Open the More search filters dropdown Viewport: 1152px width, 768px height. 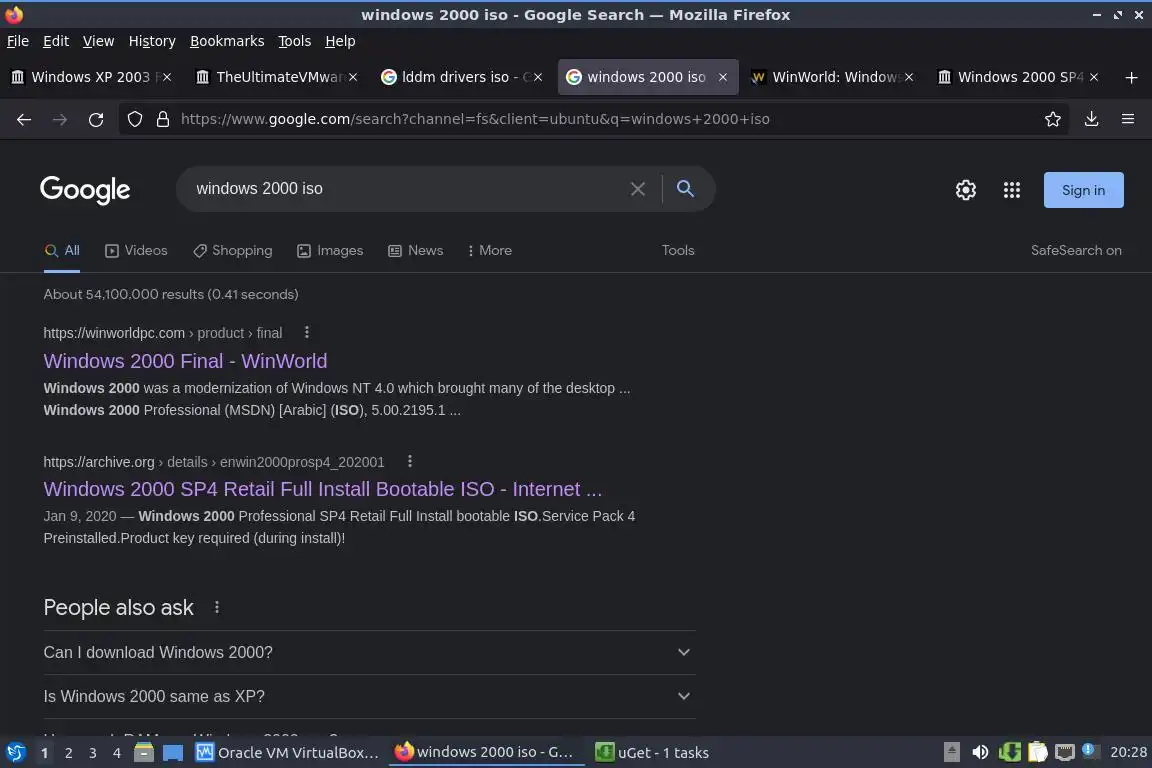click(x=489, y=251)
